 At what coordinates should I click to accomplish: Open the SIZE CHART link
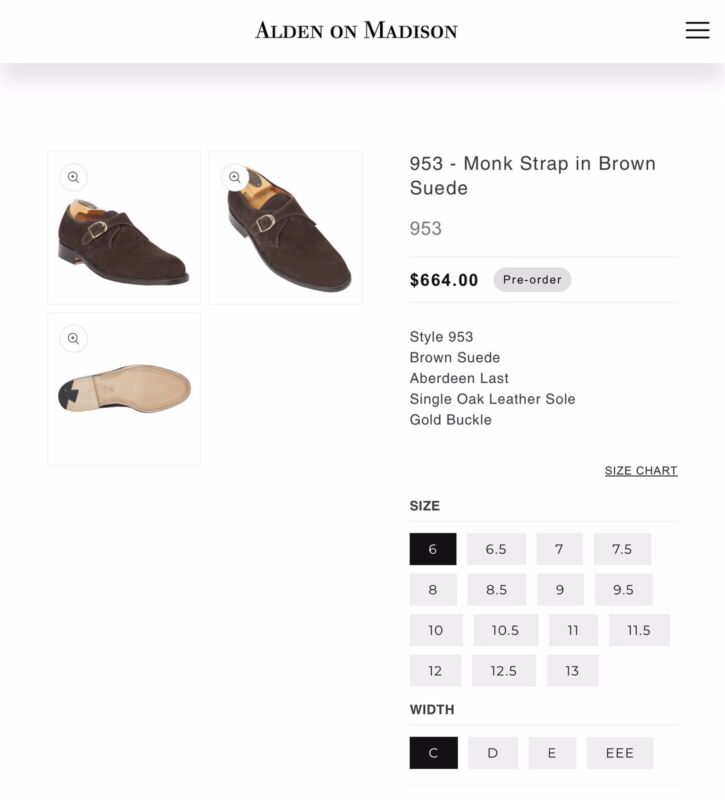[640, 470]
